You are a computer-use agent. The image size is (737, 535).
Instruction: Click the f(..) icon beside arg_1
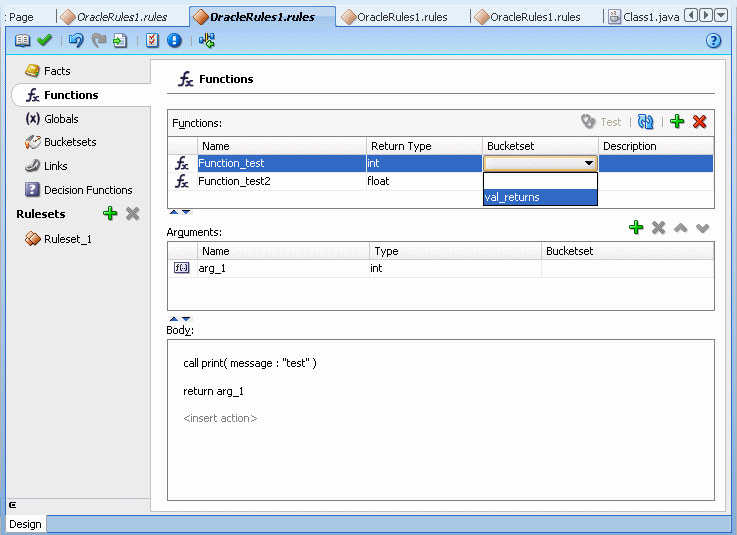(x=181, y=268)
